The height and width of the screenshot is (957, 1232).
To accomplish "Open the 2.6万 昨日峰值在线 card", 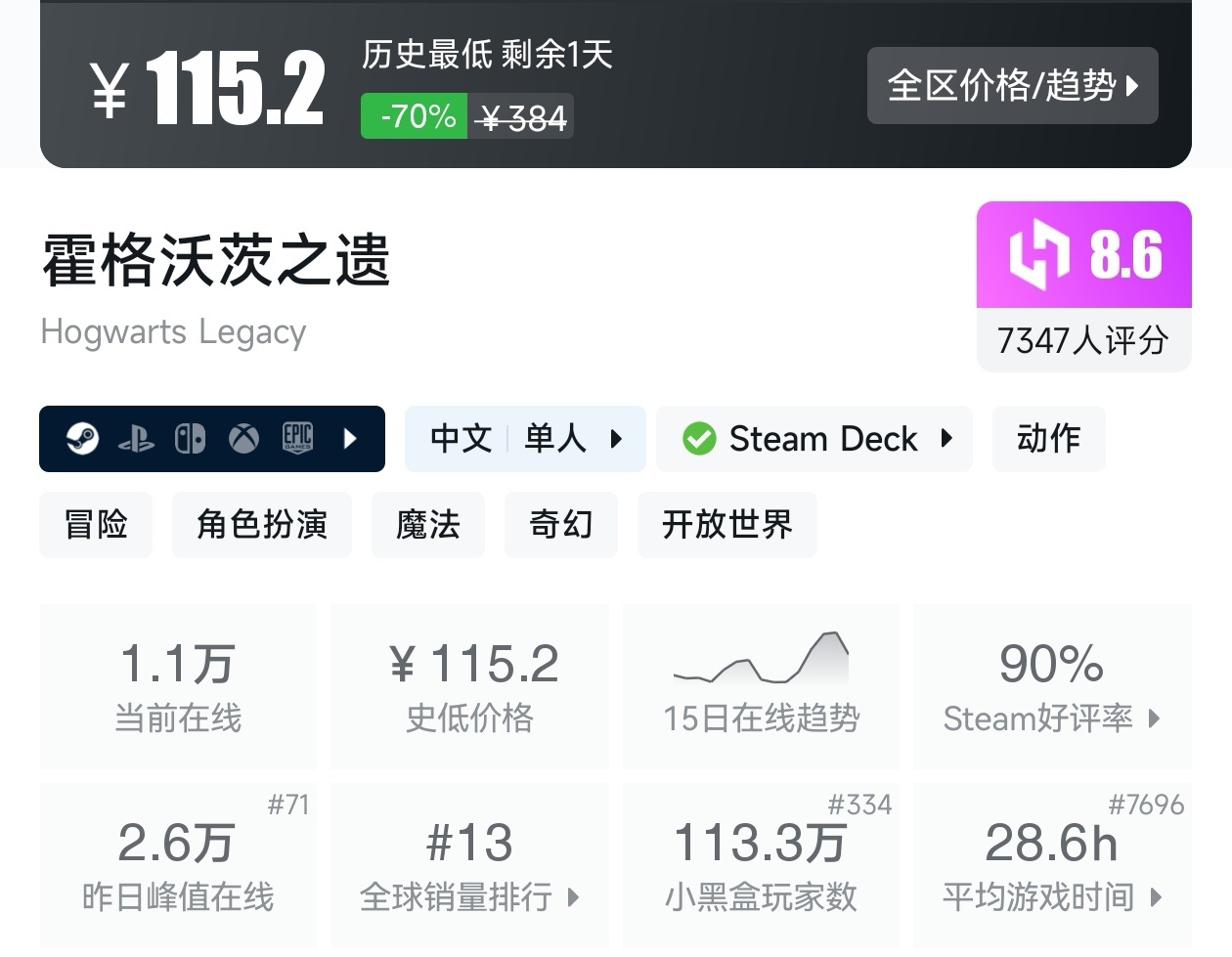I will [x=178, y=865].
